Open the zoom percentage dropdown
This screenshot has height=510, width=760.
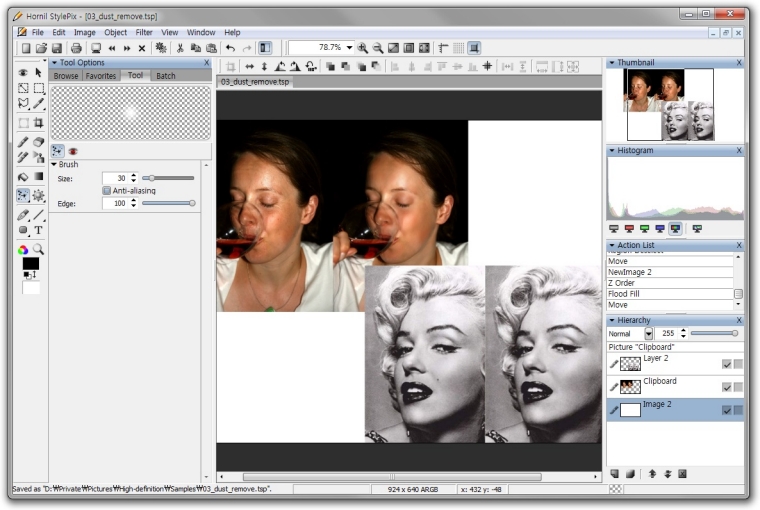(x=350, y=48)
